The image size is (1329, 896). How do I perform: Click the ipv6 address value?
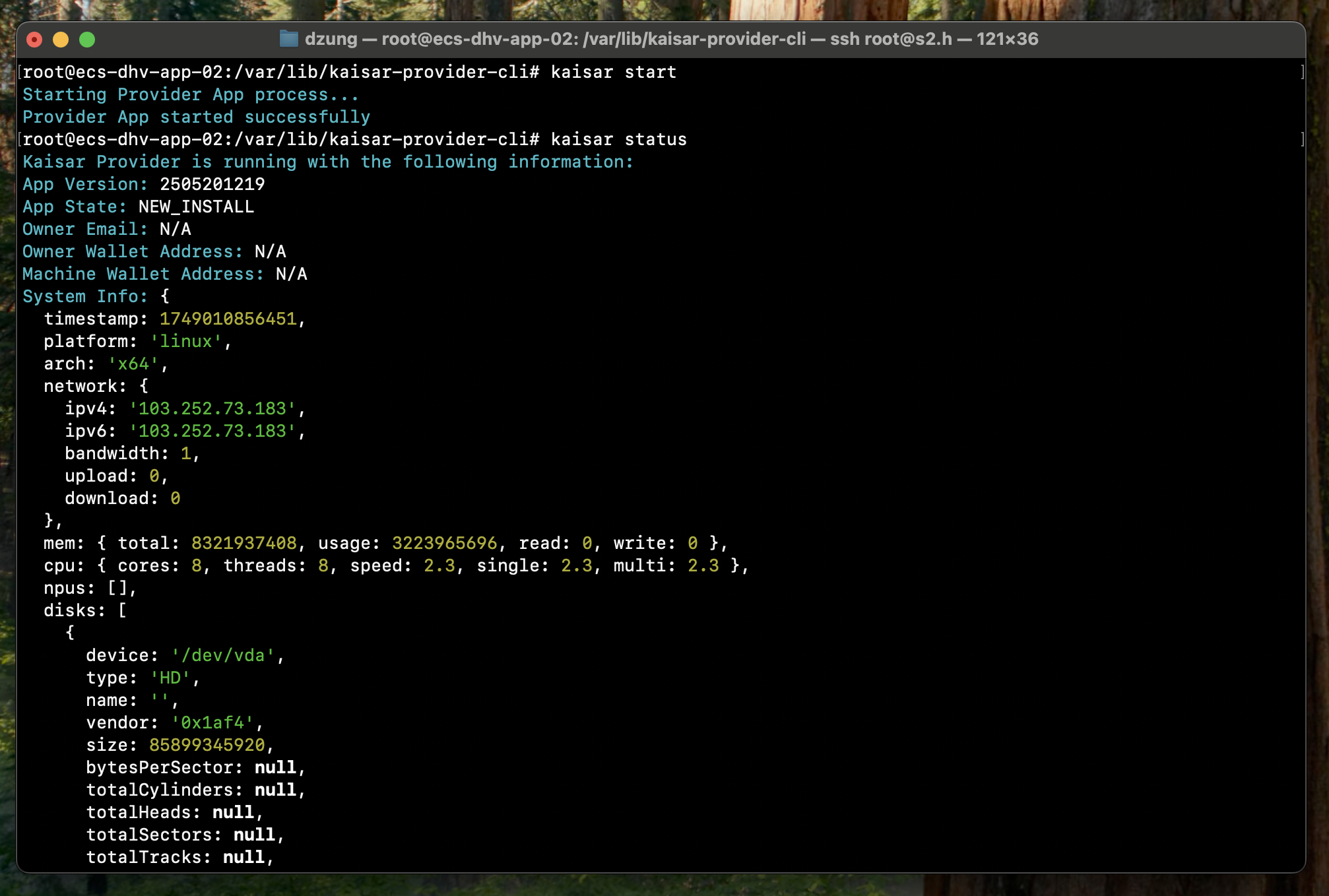(x=212, y=431)
